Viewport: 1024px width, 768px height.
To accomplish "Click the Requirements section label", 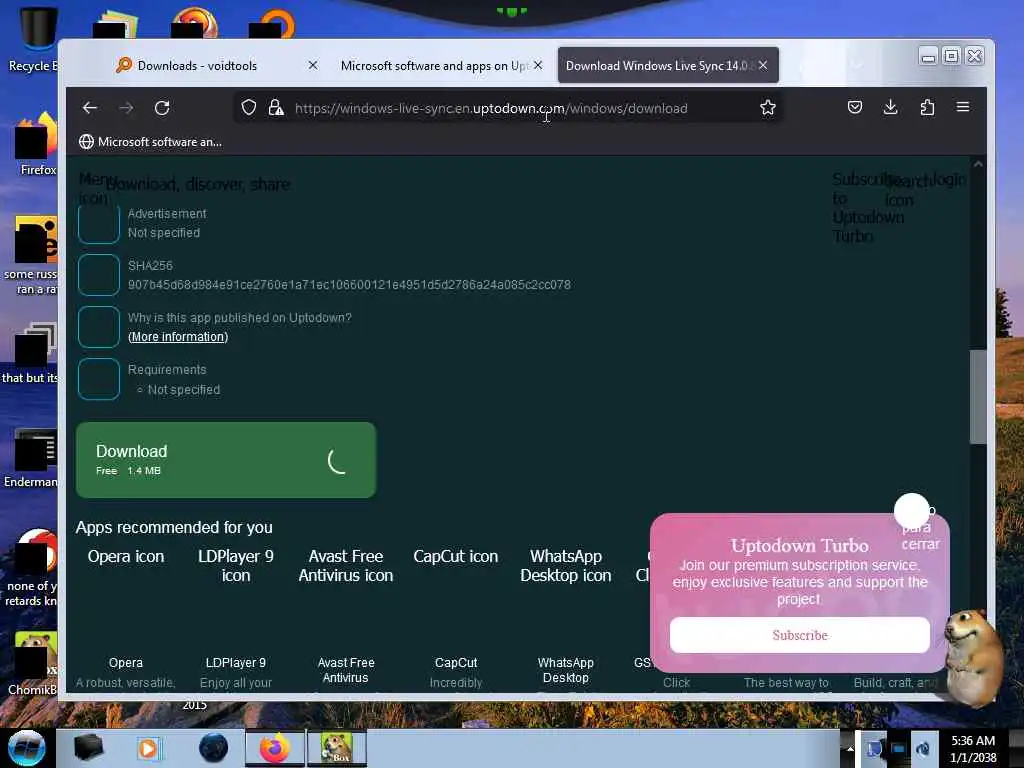I will coord(167,370).
